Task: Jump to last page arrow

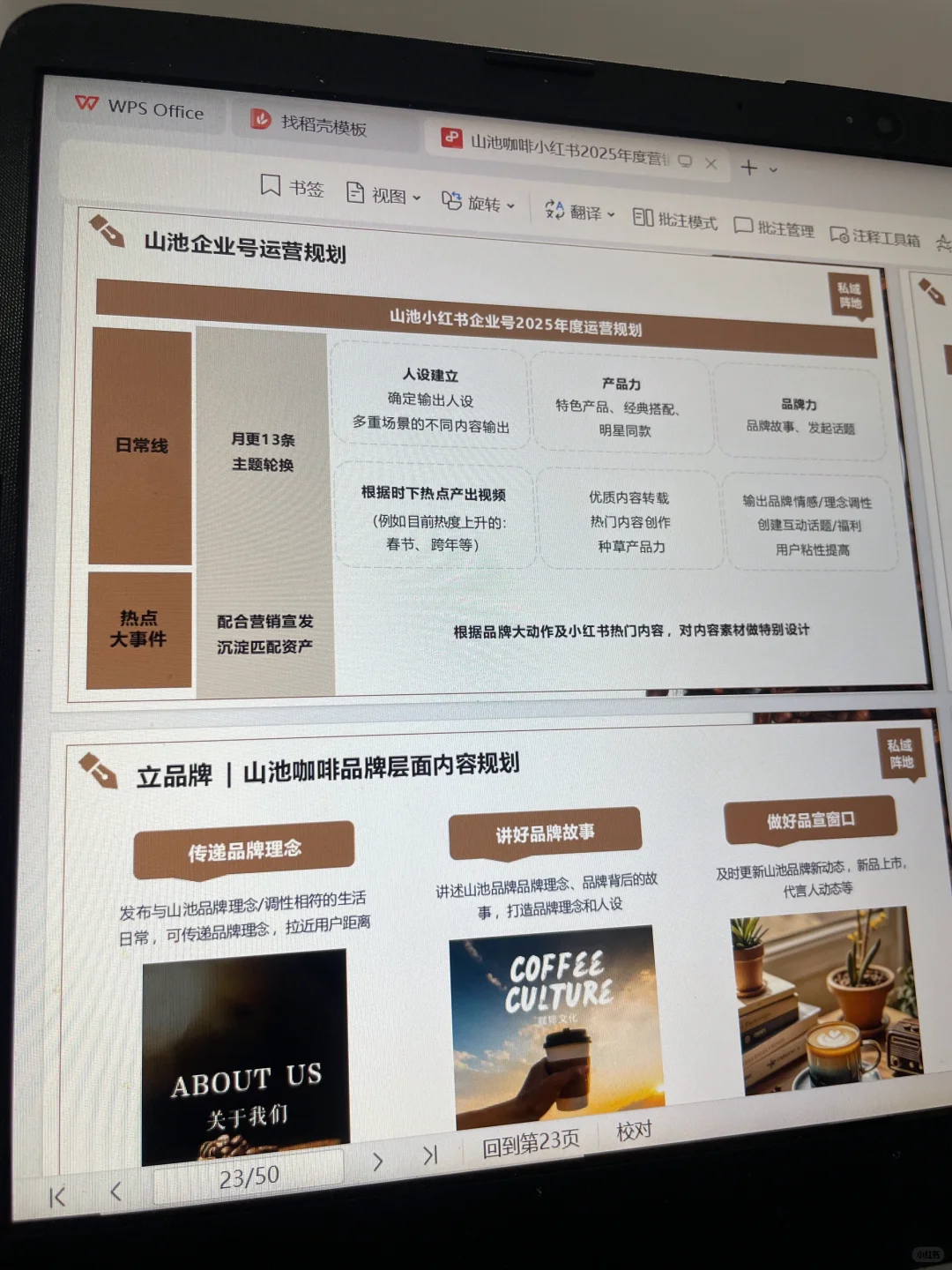Action: coord(430,1154)
